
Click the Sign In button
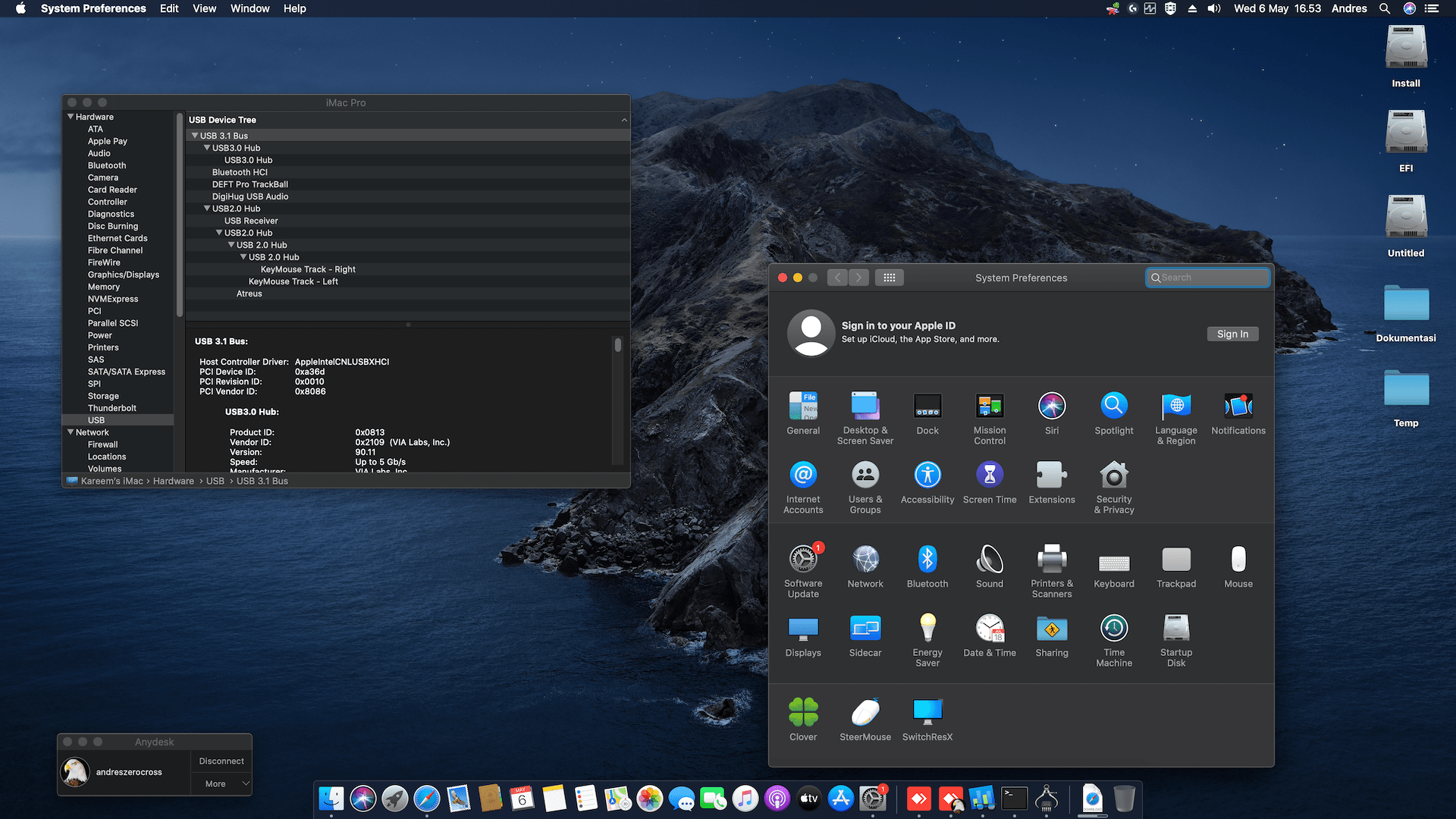(x=1232, y=334)
